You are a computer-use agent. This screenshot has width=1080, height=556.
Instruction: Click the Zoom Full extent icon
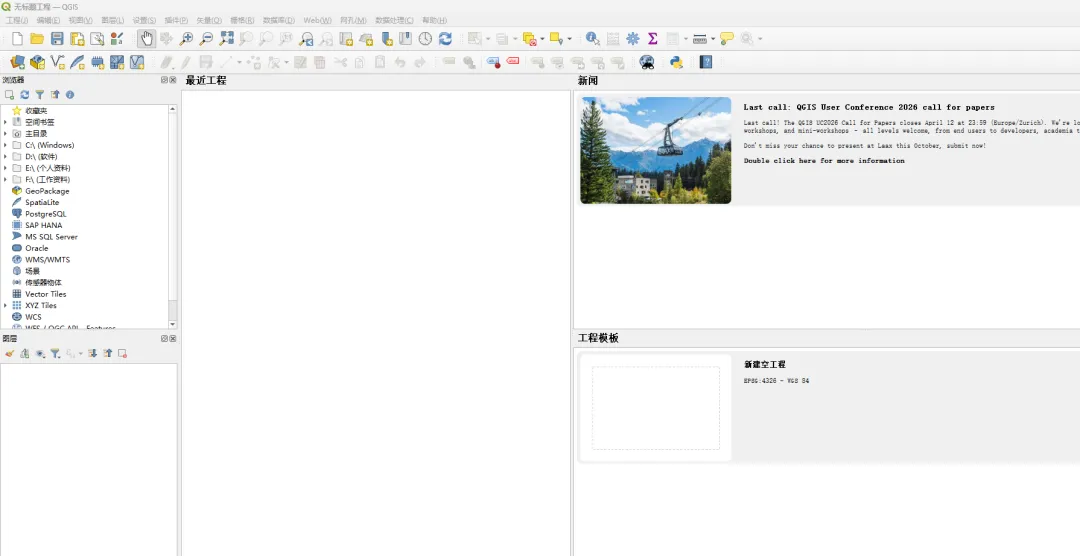click(226, 39)
